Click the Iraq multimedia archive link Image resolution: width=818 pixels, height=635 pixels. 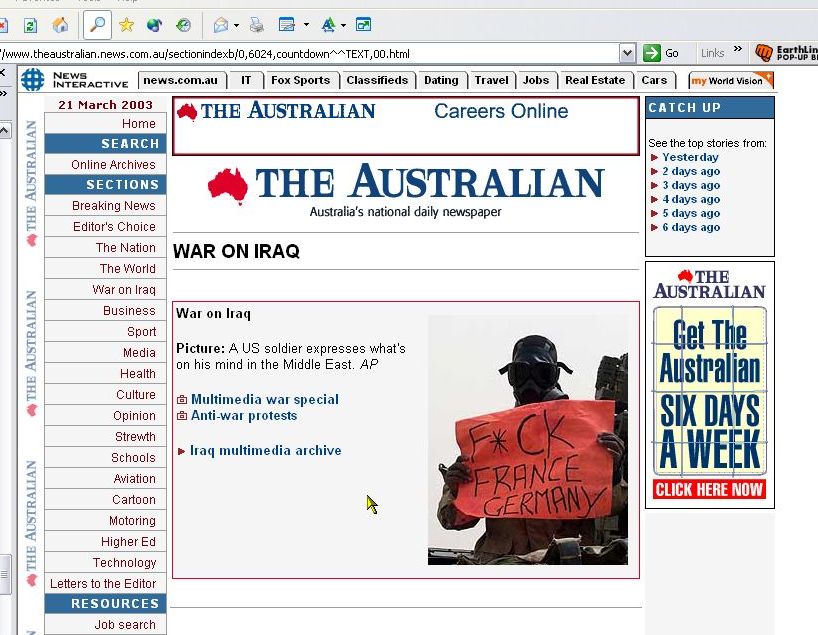(265, 450)
